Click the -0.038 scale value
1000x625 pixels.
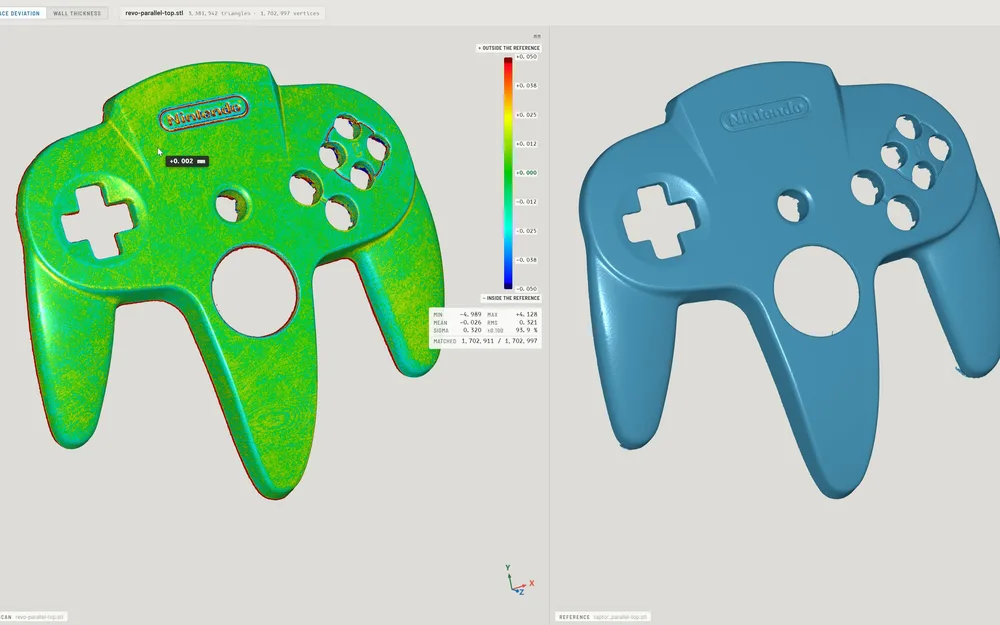pos(526,260)
